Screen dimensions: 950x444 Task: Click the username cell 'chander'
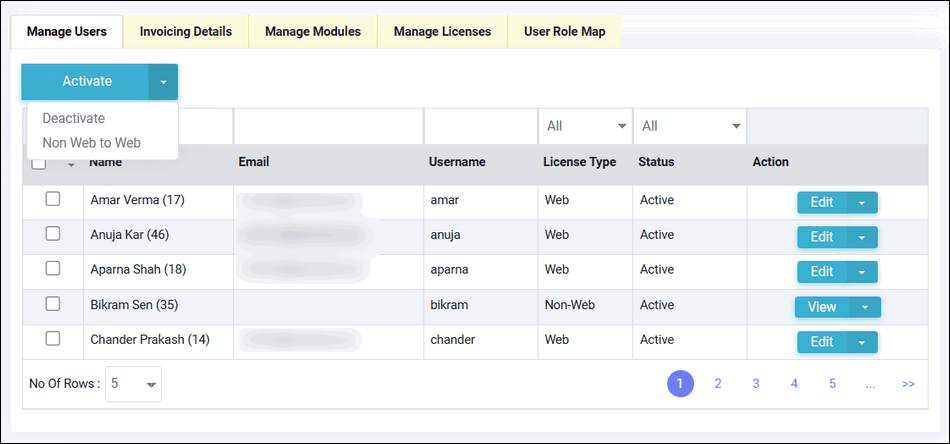[x=453, y=340]
